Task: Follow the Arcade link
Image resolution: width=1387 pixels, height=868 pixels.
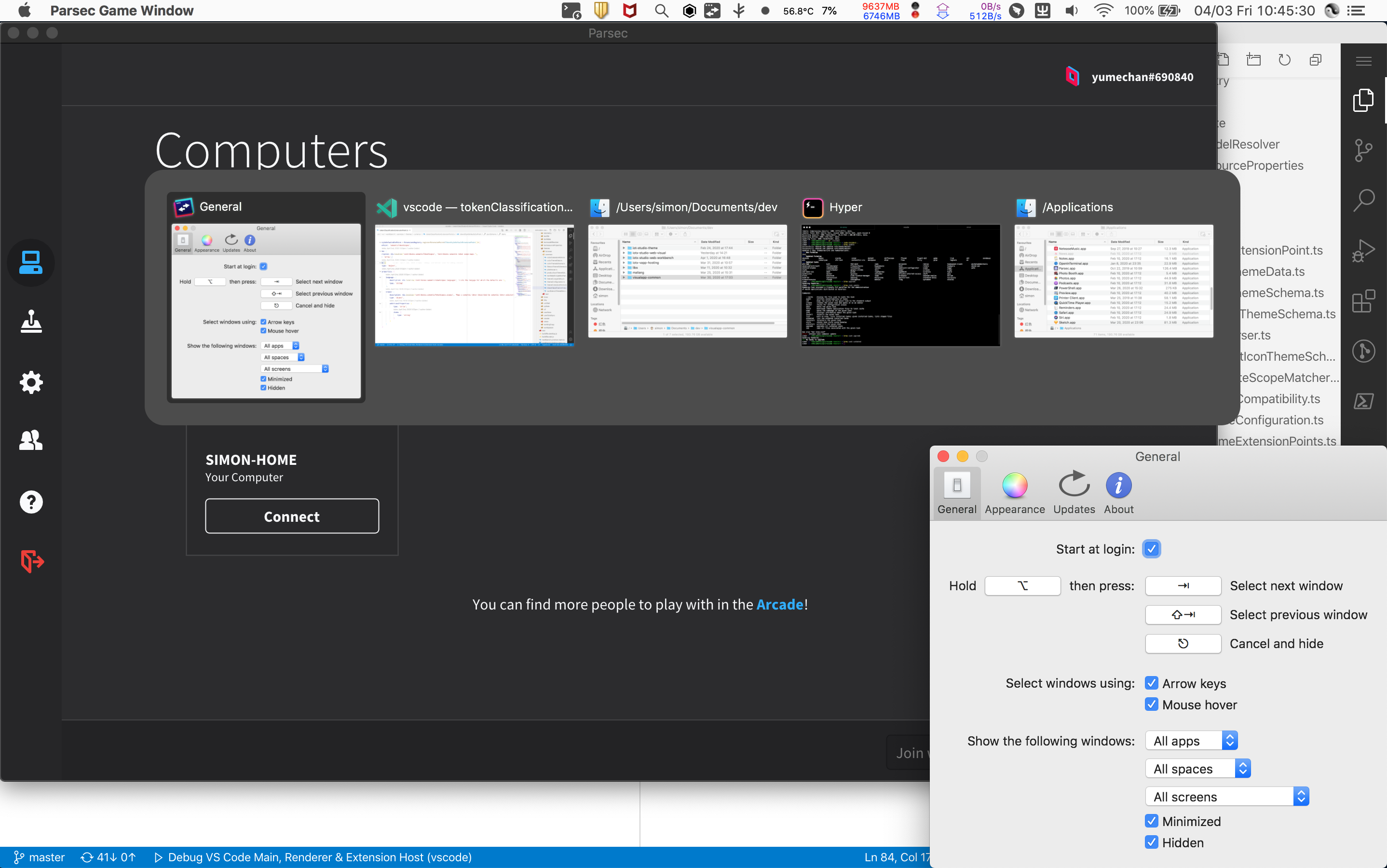Action: tap(780, 605)
